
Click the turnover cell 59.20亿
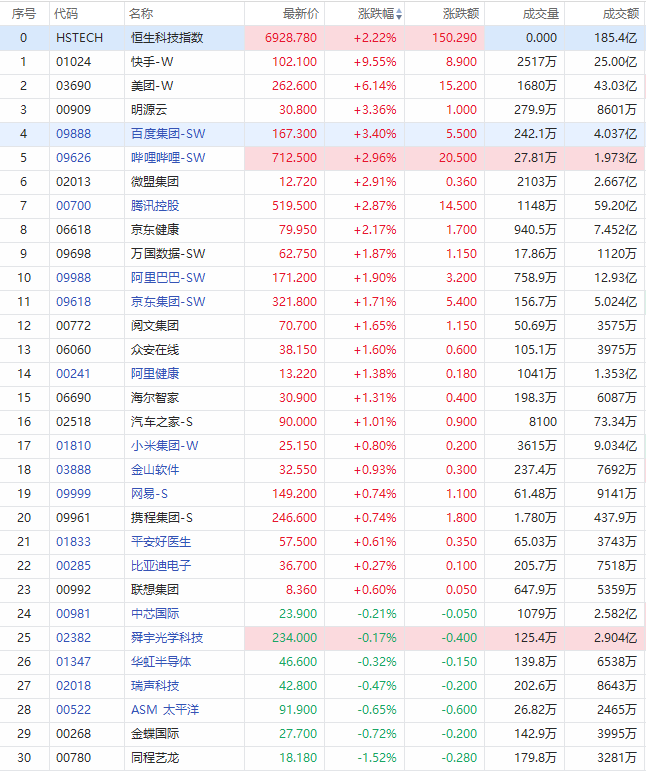tap(616, 206)
